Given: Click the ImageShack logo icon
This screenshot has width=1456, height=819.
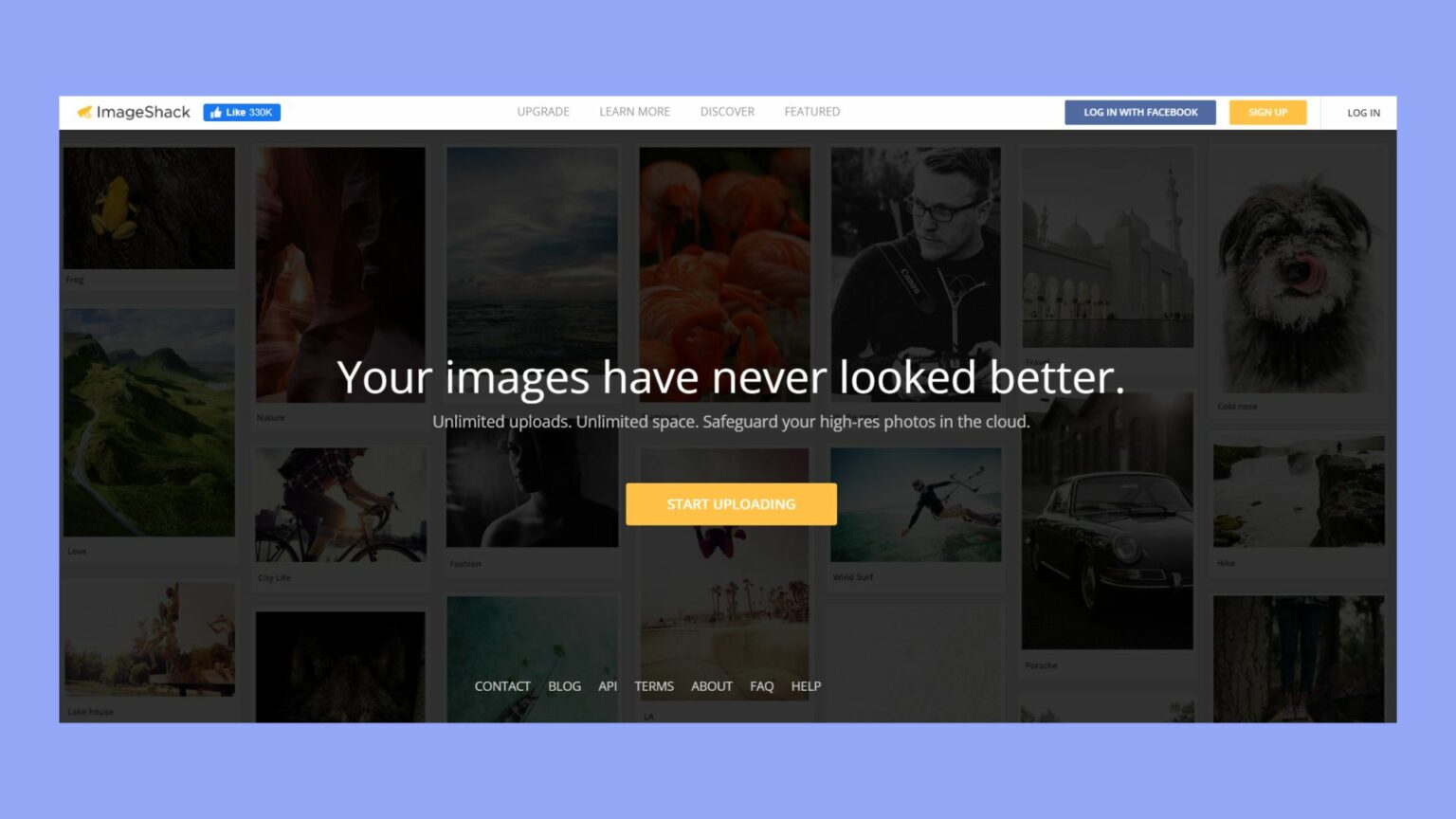Looking at the screenshot, I should [87, 112].
